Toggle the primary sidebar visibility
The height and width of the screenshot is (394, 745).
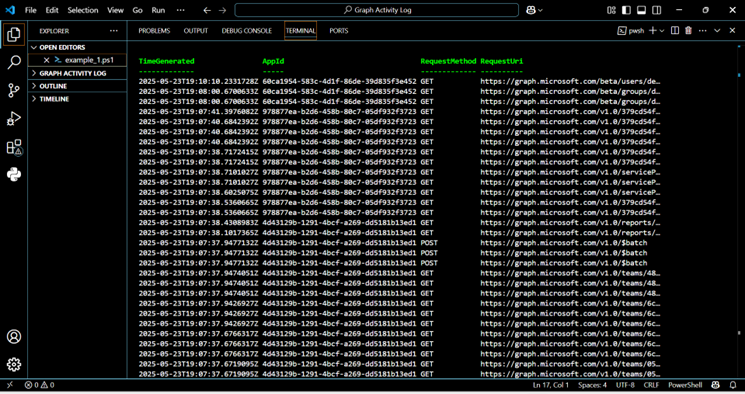click(626, 10)
